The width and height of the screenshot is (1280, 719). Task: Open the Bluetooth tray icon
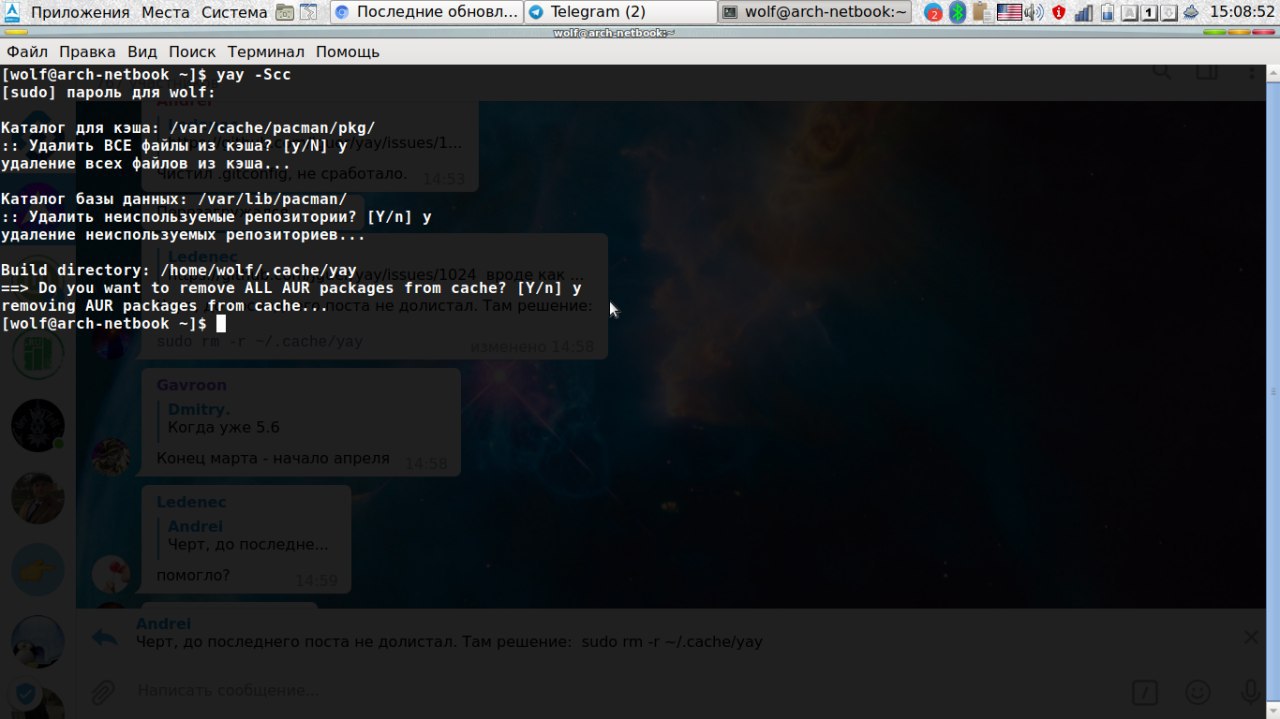tap(957, 12)
